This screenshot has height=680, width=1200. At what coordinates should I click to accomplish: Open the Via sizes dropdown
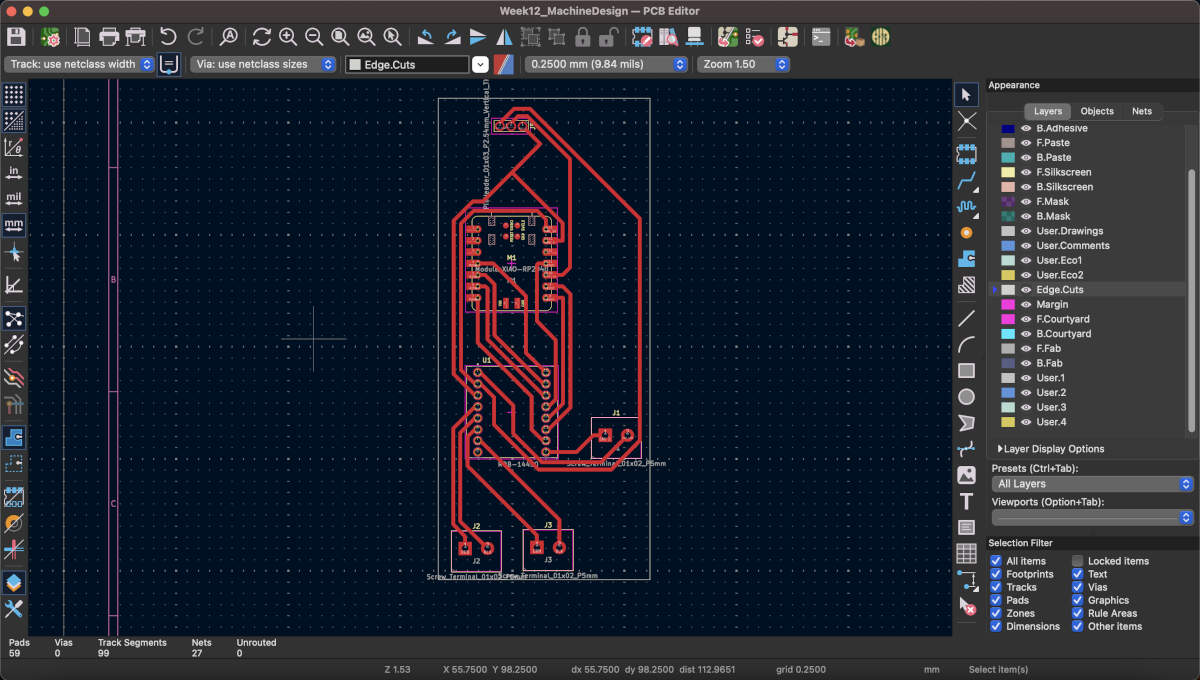262,64
